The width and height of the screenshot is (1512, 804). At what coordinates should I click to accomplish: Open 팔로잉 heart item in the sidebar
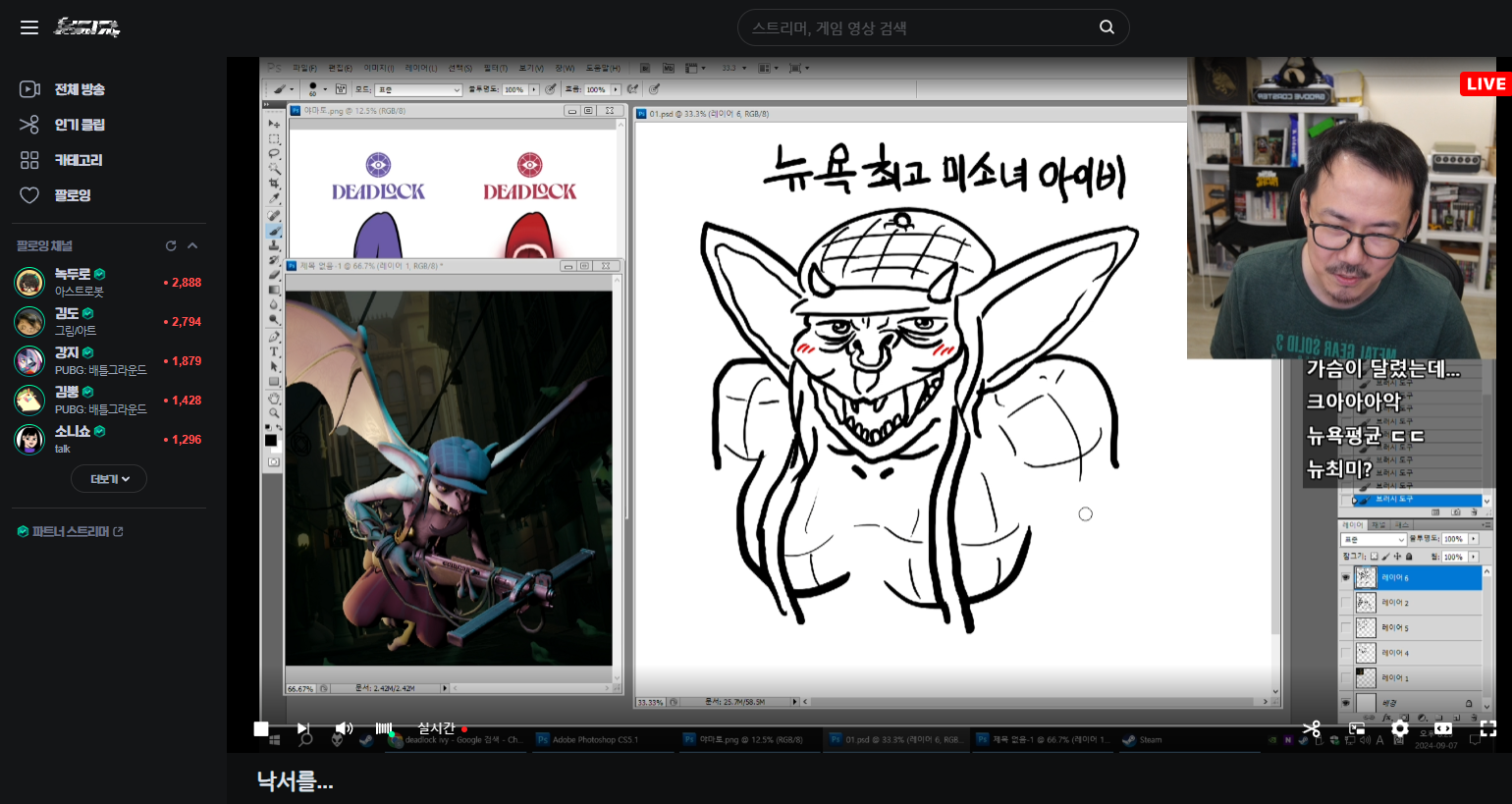[x=56, y=195]
